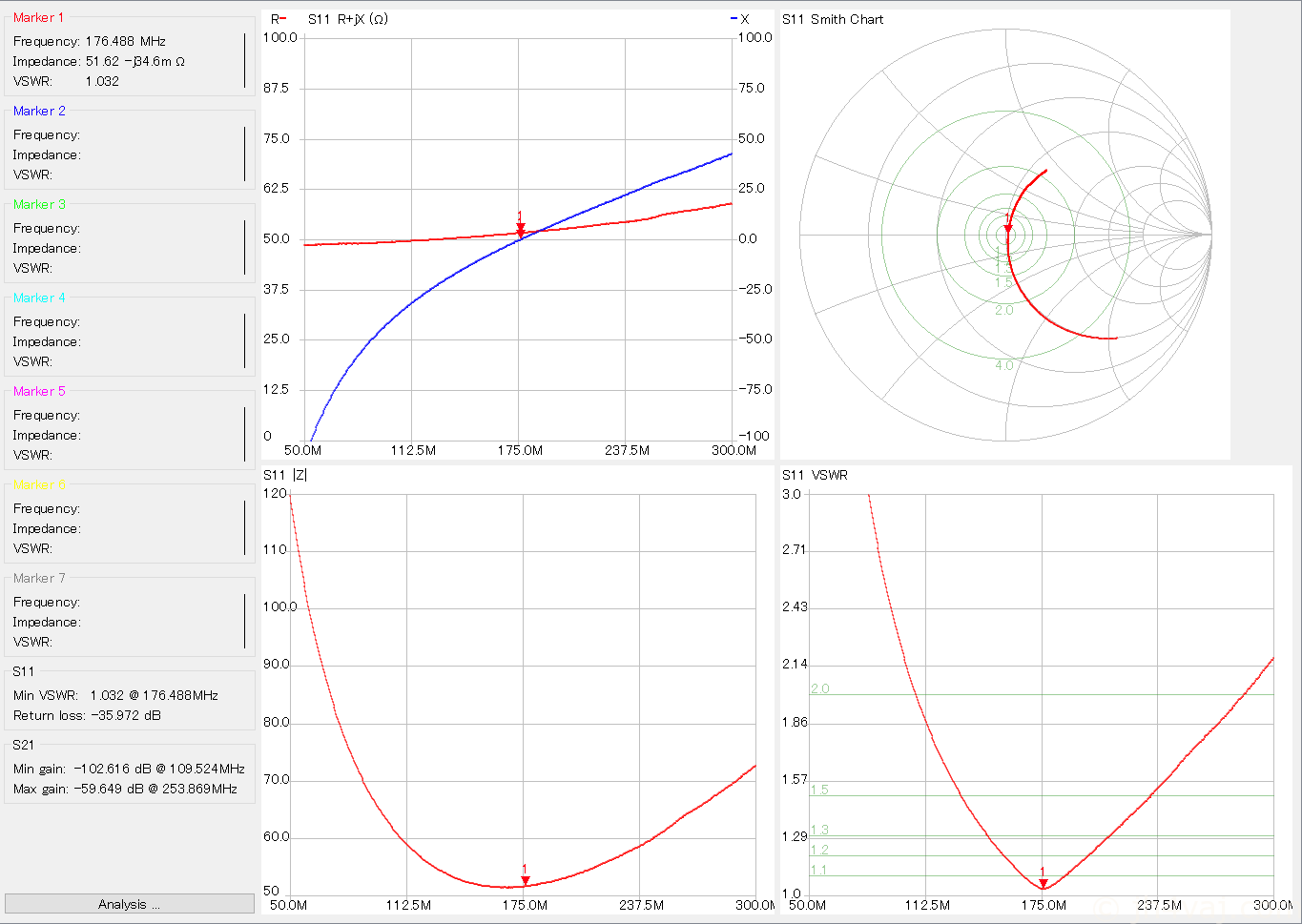The width and height of the screenshot is (1302, 924).
Task: Click the S11 |Z| chart title
Action: pos(285,475)
